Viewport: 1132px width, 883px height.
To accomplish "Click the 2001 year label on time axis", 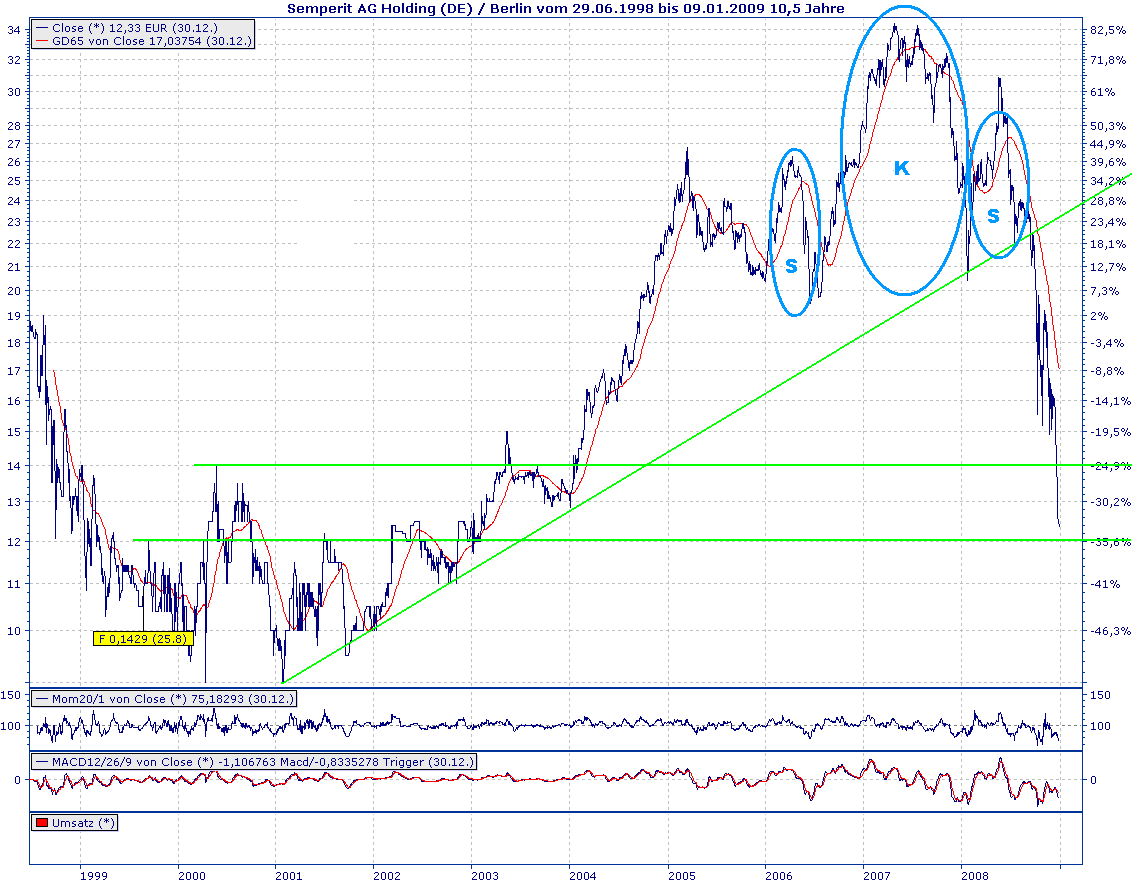I will click(289, 876).
